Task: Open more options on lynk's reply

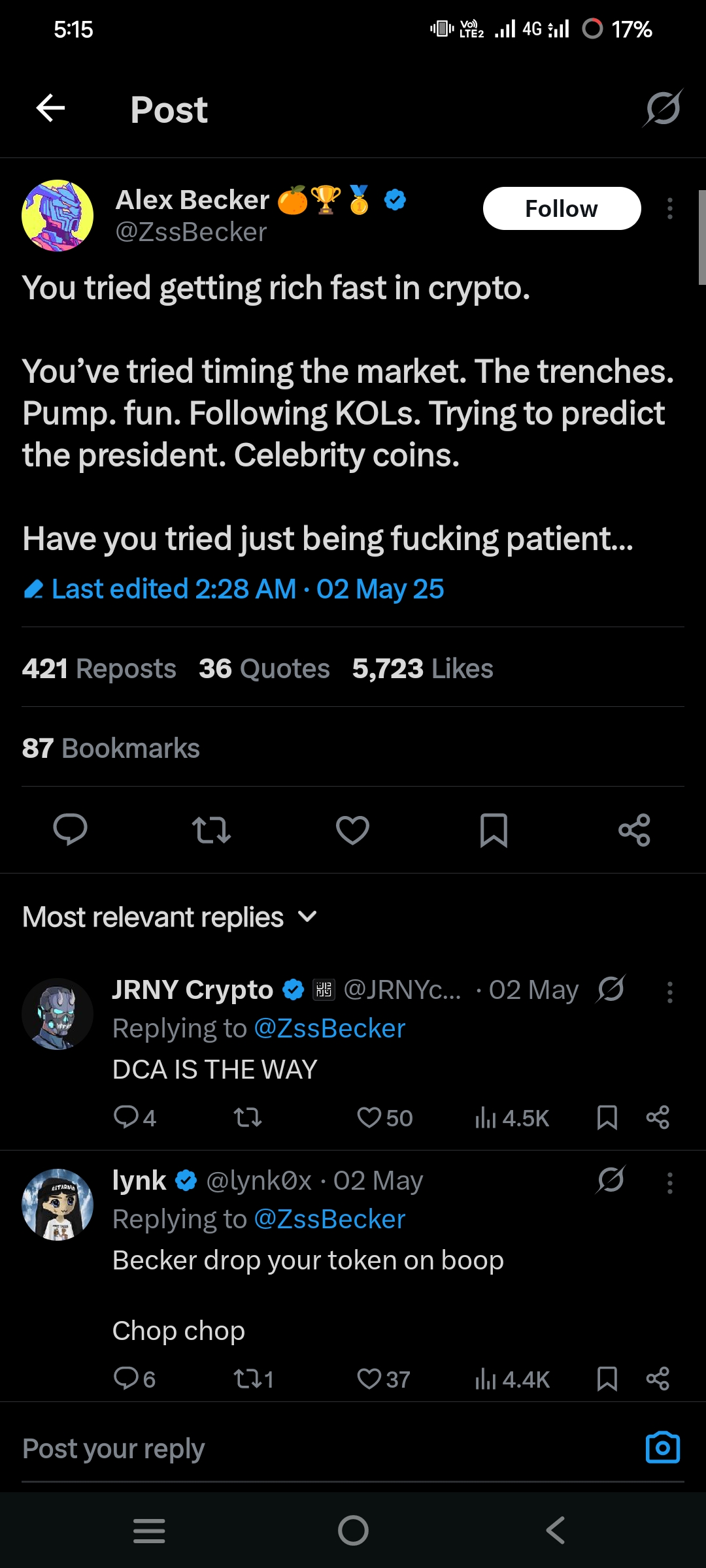Action: click(x=669, y=1183)
